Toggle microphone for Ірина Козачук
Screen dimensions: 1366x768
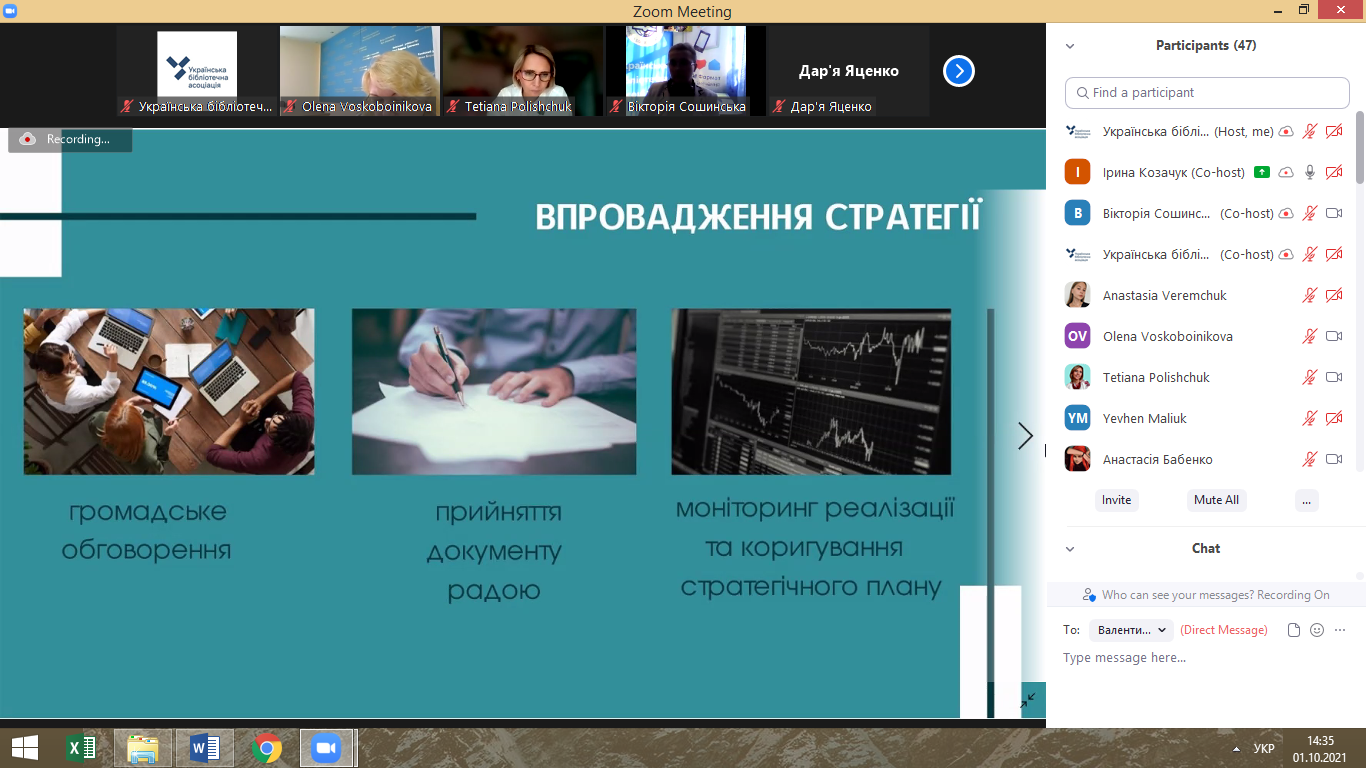(1310, 172)
